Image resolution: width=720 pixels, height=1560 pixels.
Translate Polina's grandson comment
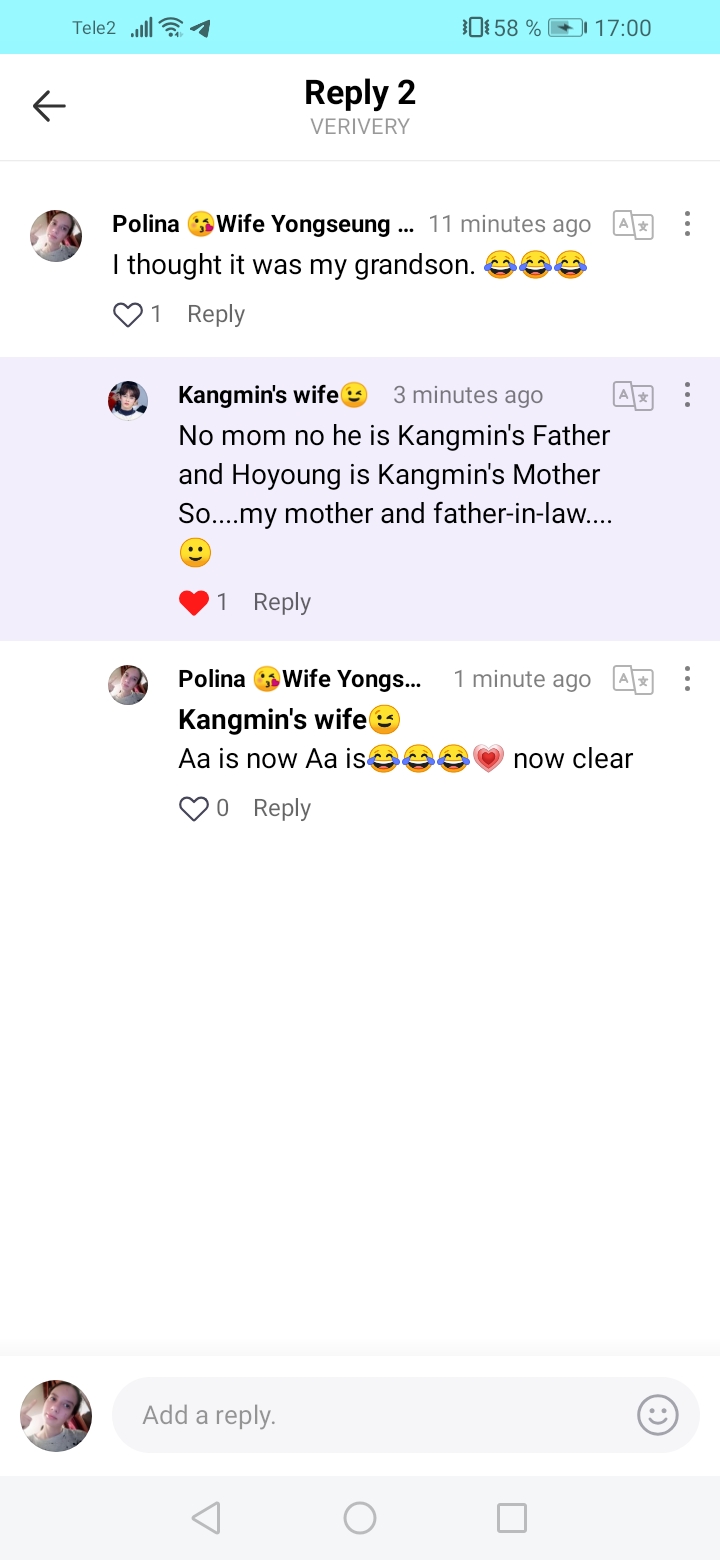[x=633, y=225]
